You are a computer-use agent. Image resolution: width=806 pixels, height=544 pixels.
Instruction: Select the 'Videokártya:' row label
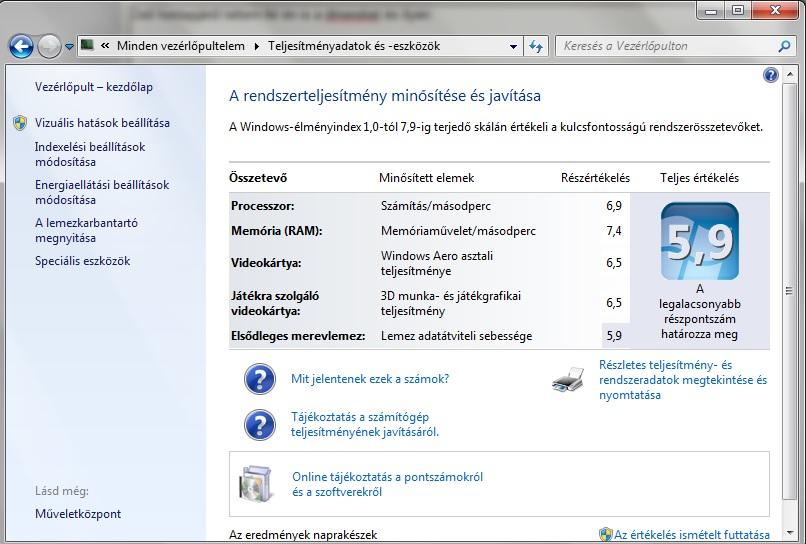point(266,263)
